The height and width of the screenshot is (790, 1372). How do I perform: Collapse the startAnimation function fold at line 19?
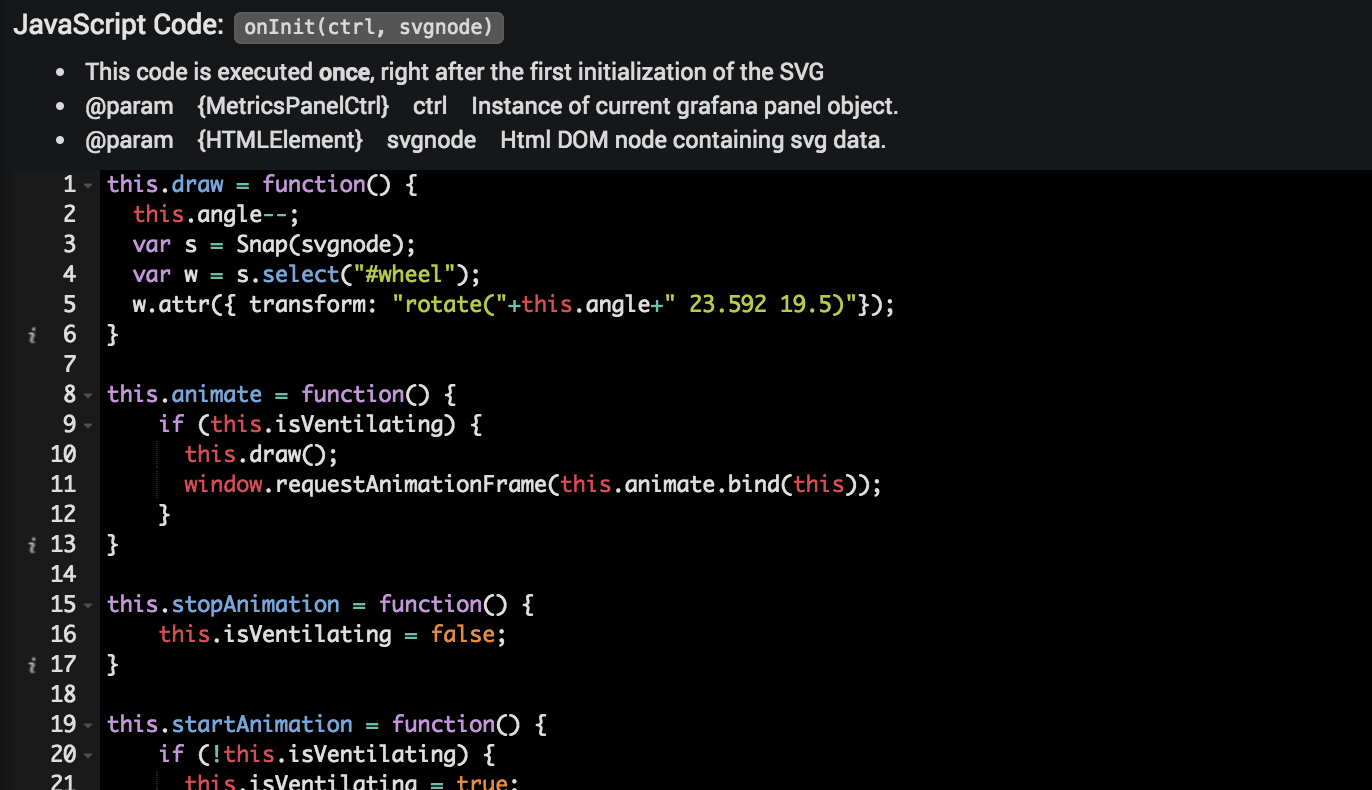pos(88,725)
